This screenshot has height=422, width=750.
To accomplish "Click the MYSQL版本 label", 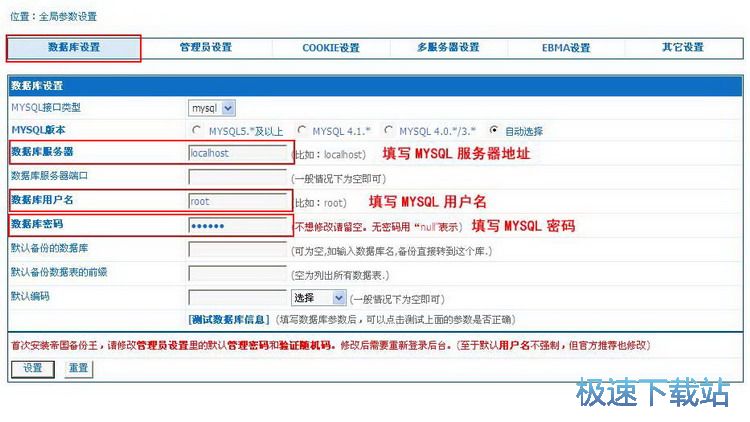I will (x=38, y=130).
